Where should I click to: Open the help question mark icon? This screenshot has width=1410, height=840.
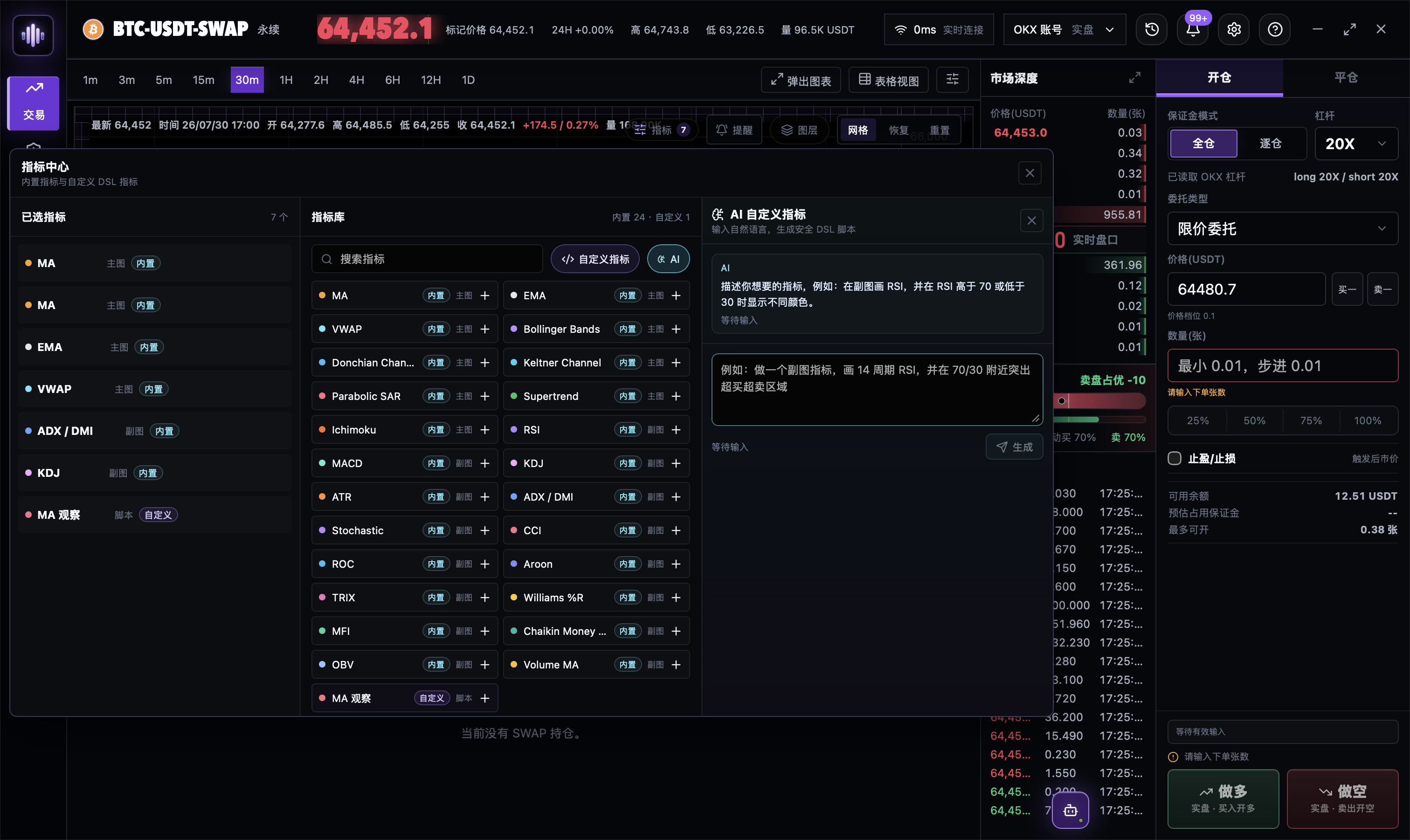1275,29
